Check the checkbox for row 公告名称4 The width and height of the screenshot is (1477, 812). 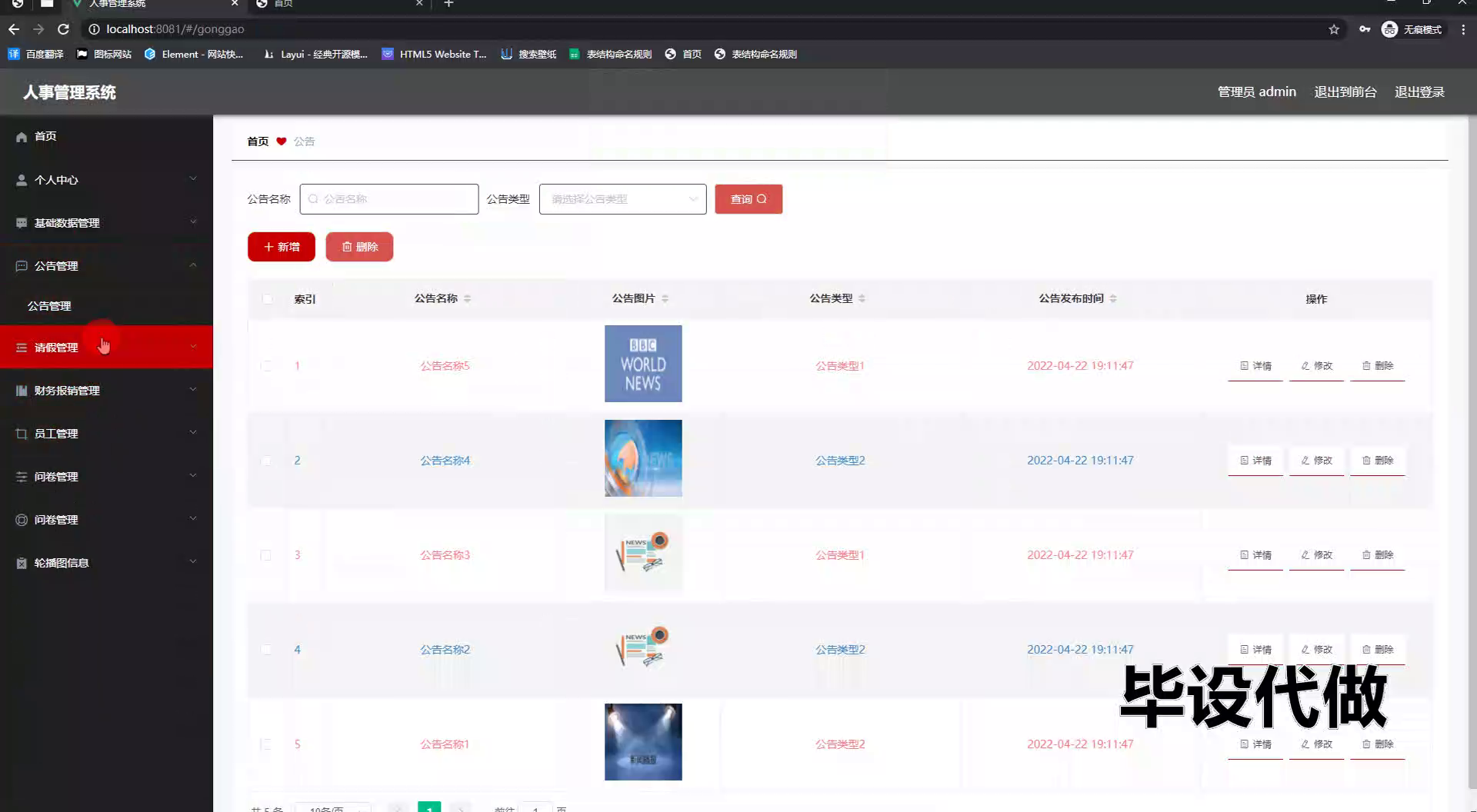pos(266,461)
